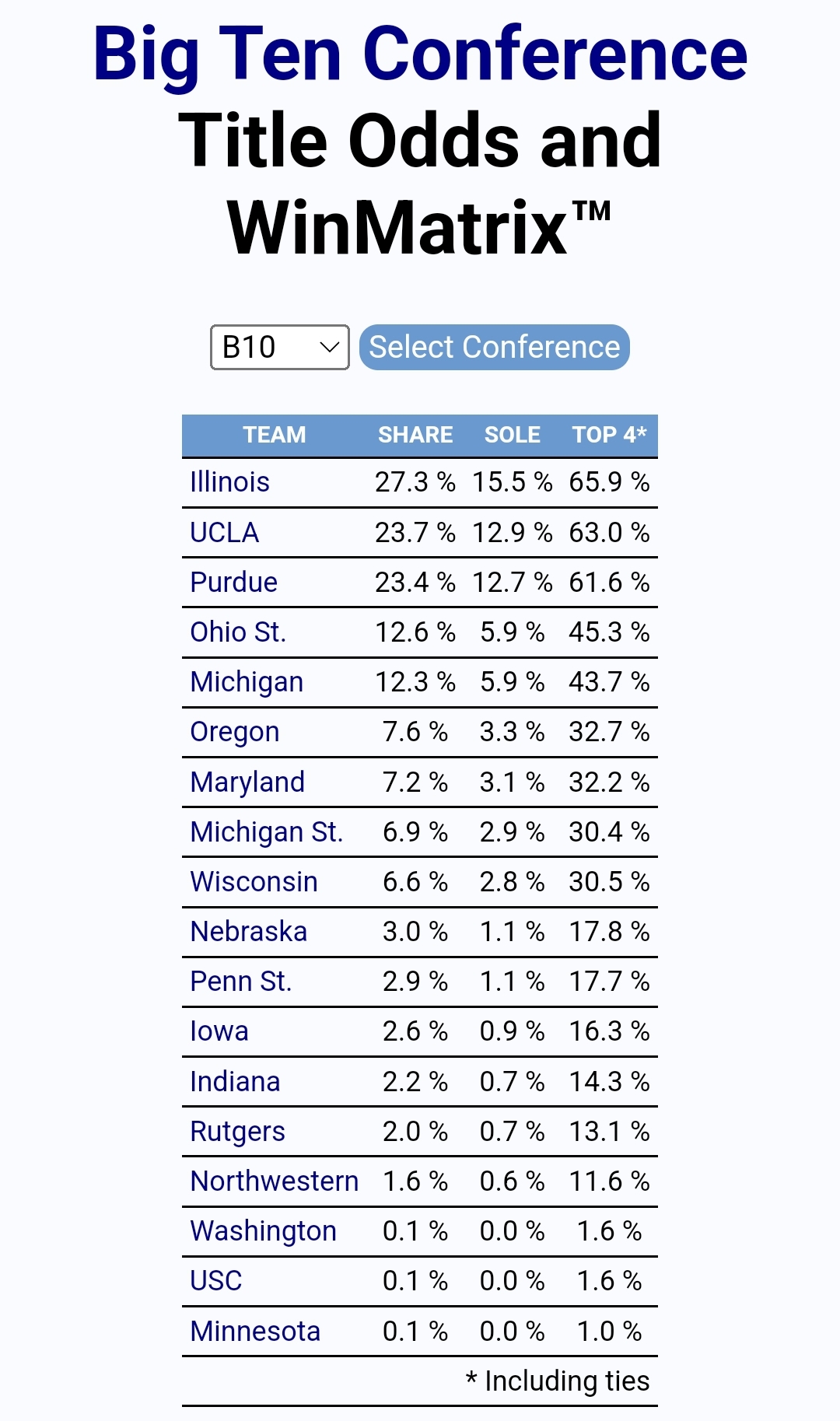The height and width of the screenshot is (1421, 840).
Task: Open the Northwestern team link
Action: 274,1181
